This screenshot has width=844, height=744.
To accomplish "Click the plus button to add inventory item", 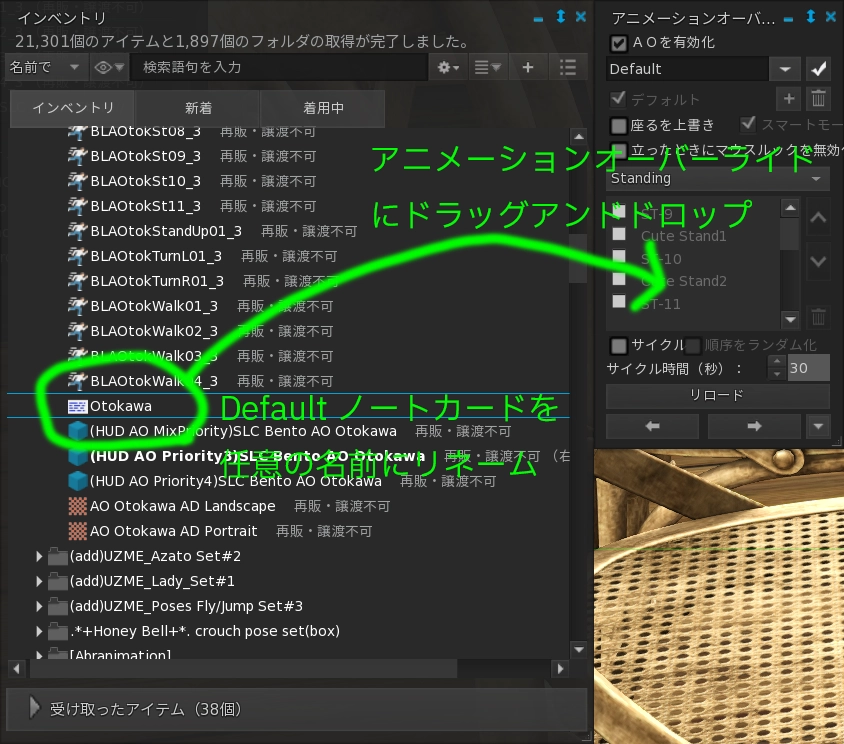I will [528, 67].
